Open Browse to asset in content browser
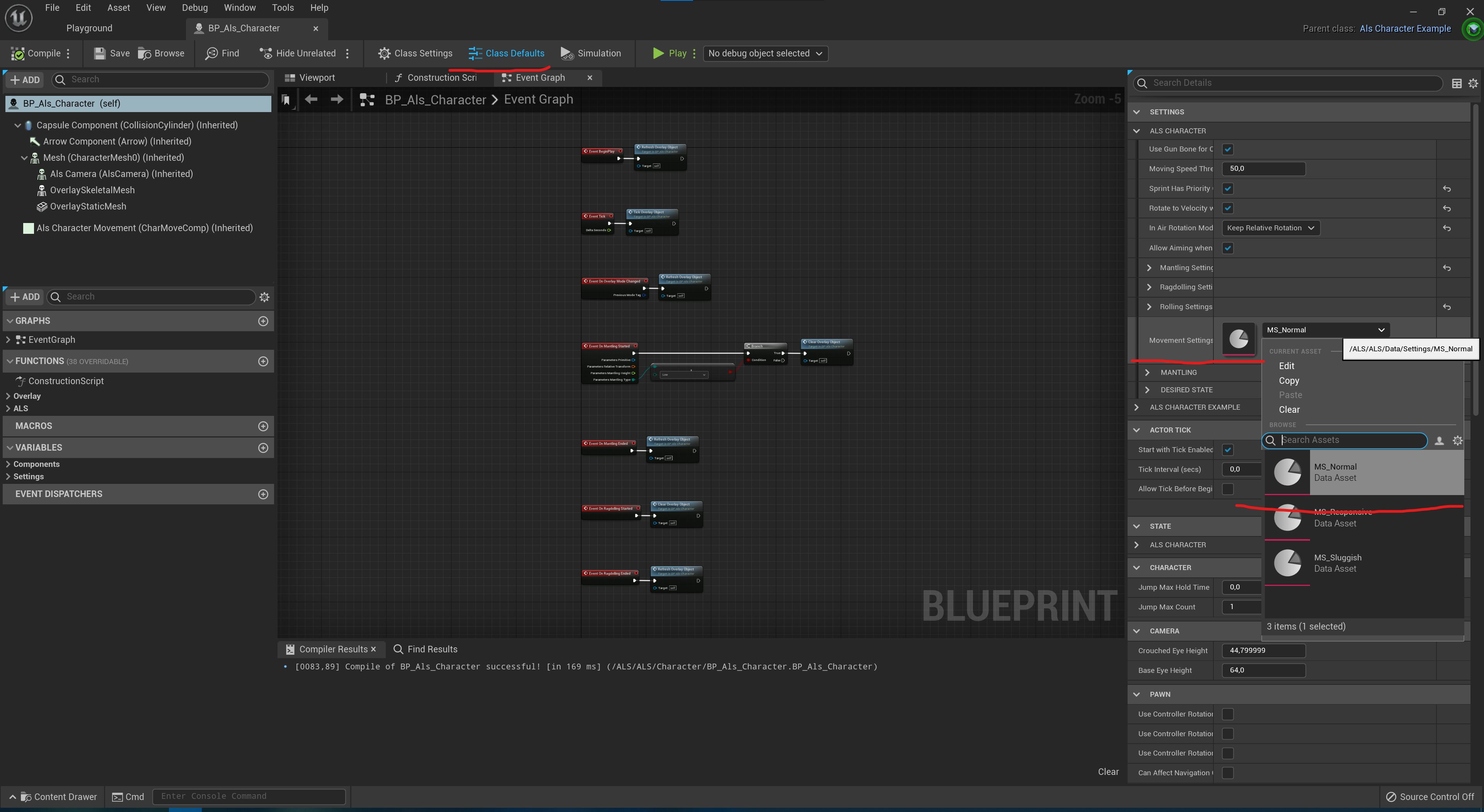This screenshot has width=1484, height=812. pos(145,54)
